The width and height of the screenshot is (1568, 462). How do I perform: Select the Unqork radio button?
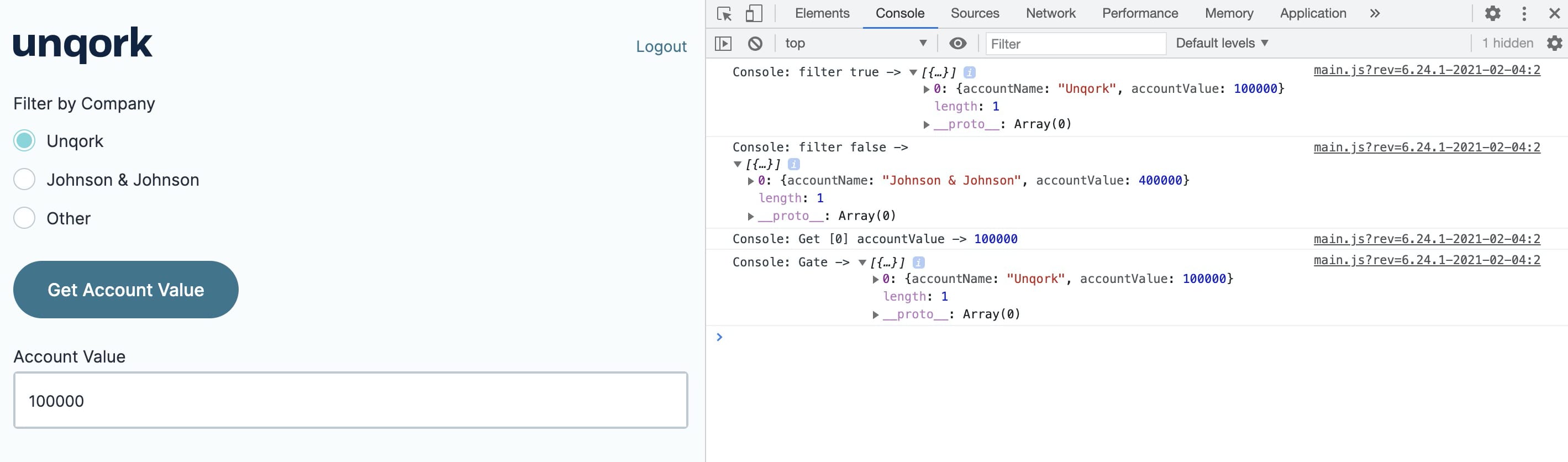(x=24, y=140)
